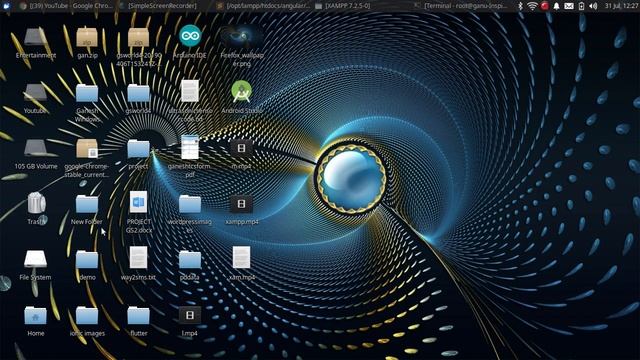Switch to the /opt/lampp/htdocs/angular taskbar window
This screenshot has width=640, height=360.
(264, 6)
